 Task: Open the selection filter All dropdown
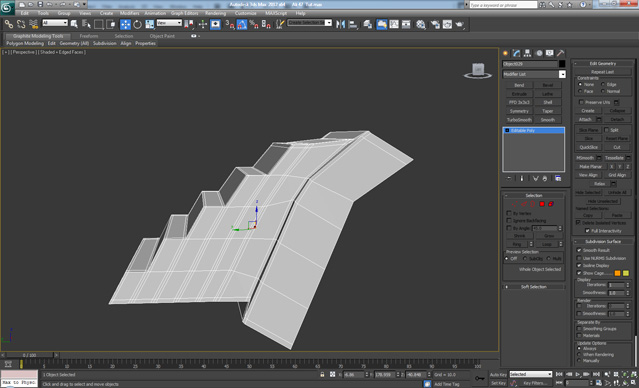[55, 23]
